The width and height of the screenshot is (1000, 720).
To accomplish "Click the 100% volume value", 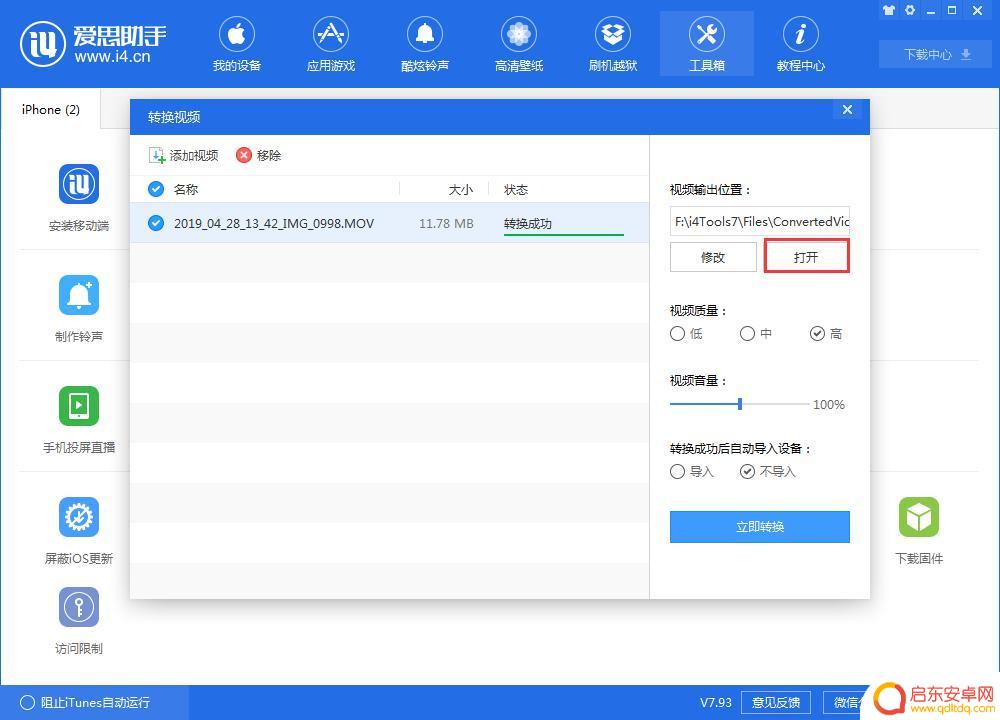I will click(x=828, y=404).
